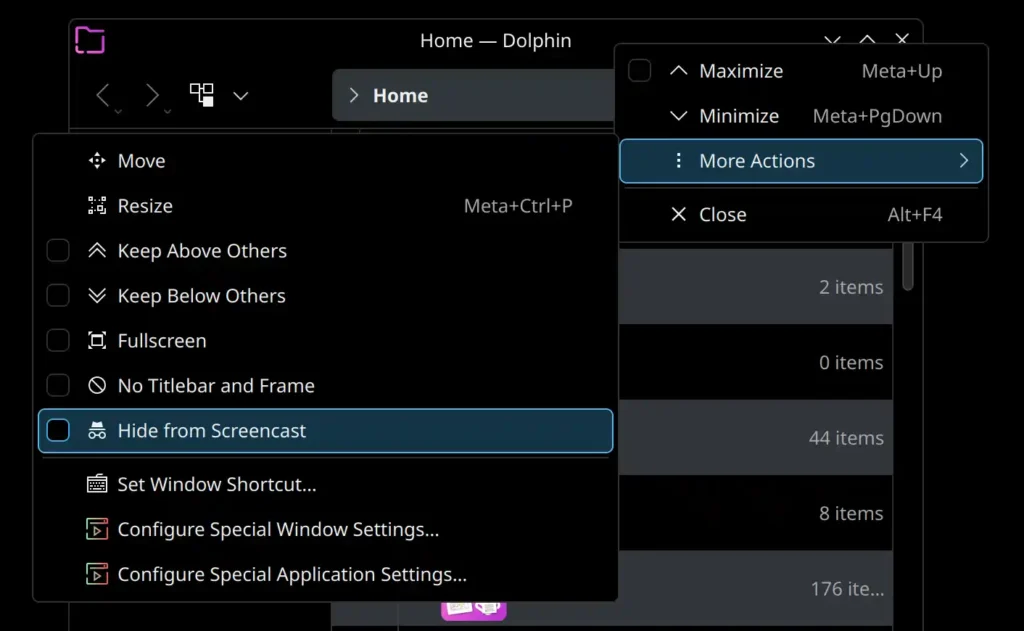Enable Keep Above Others
The width and height of the screenshot is (1024, 631).
pos(58,250)
